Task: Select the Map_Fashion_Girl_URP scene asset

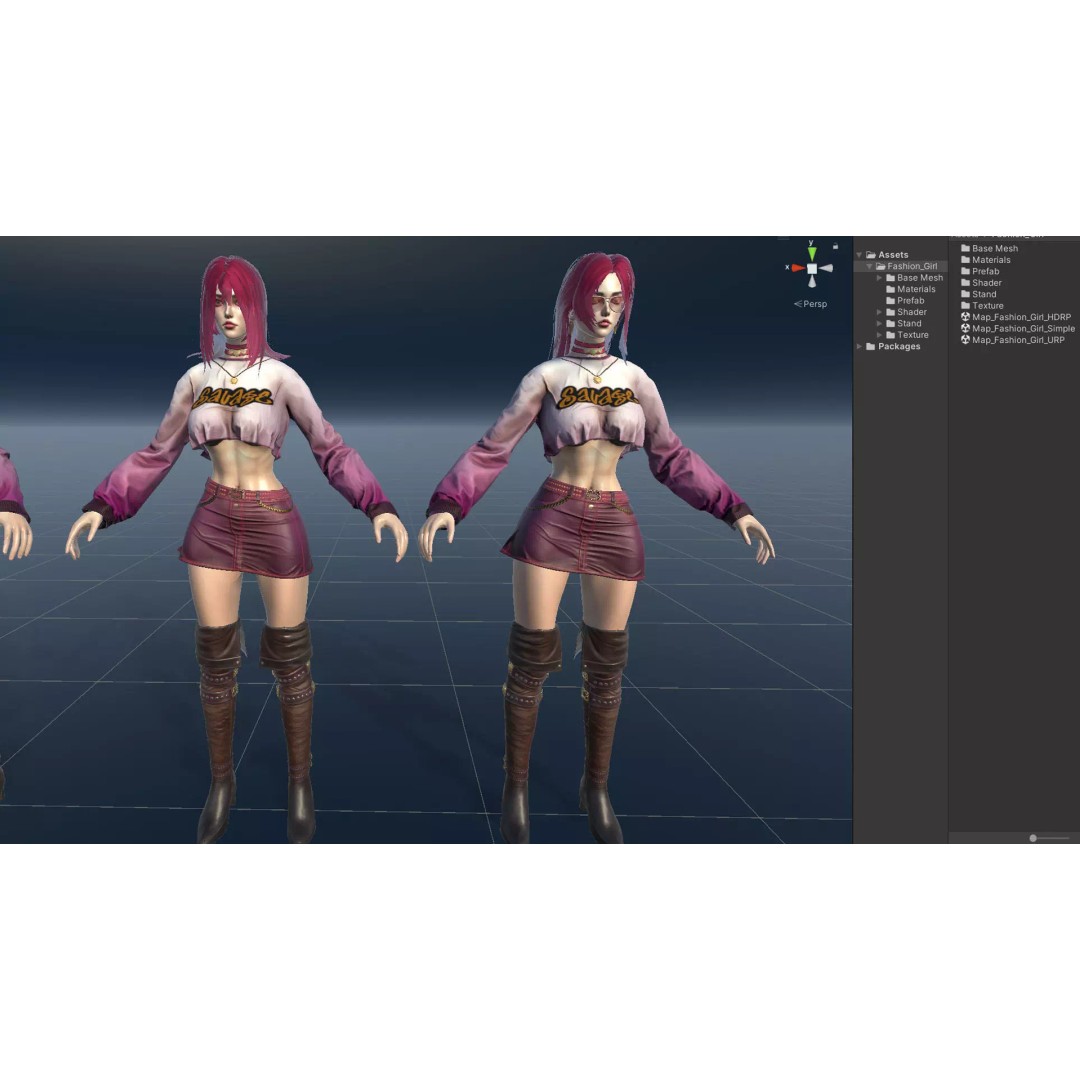Action: tap(1013, 340)
